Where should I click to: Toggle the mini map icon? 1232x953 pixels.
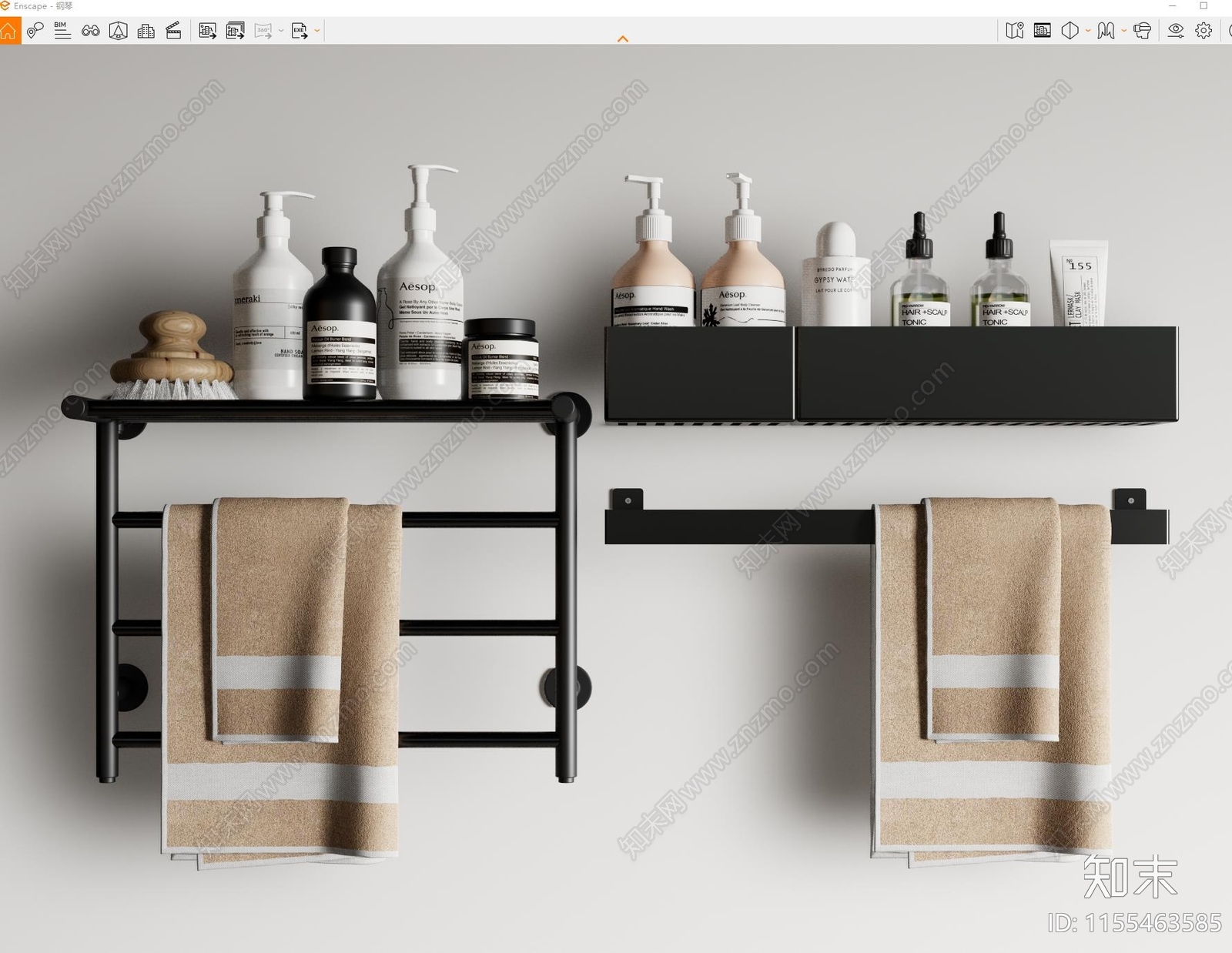click(1015, 31)
